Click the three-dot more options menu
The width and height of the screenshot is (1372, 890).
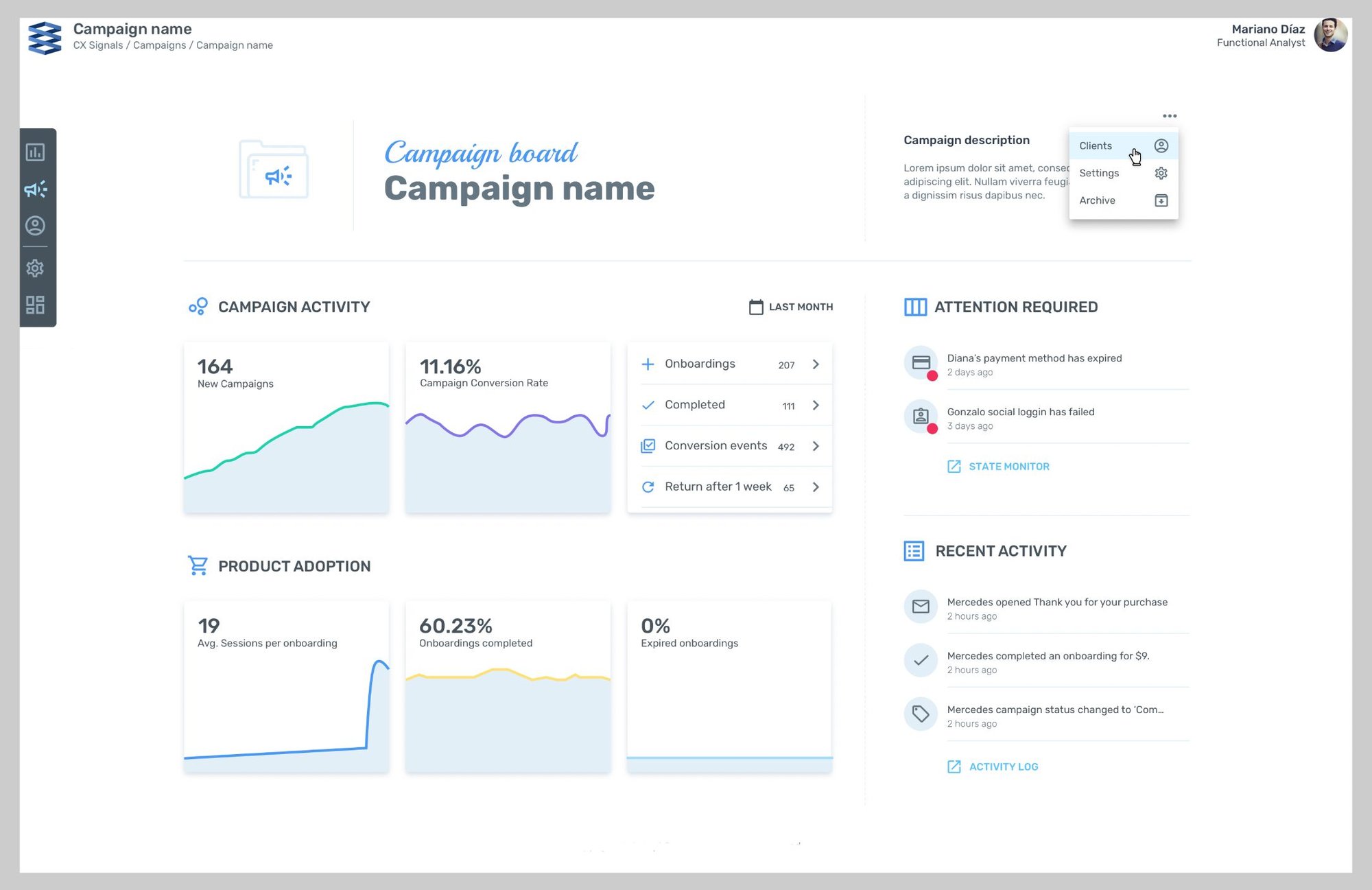pos(1170,116)
